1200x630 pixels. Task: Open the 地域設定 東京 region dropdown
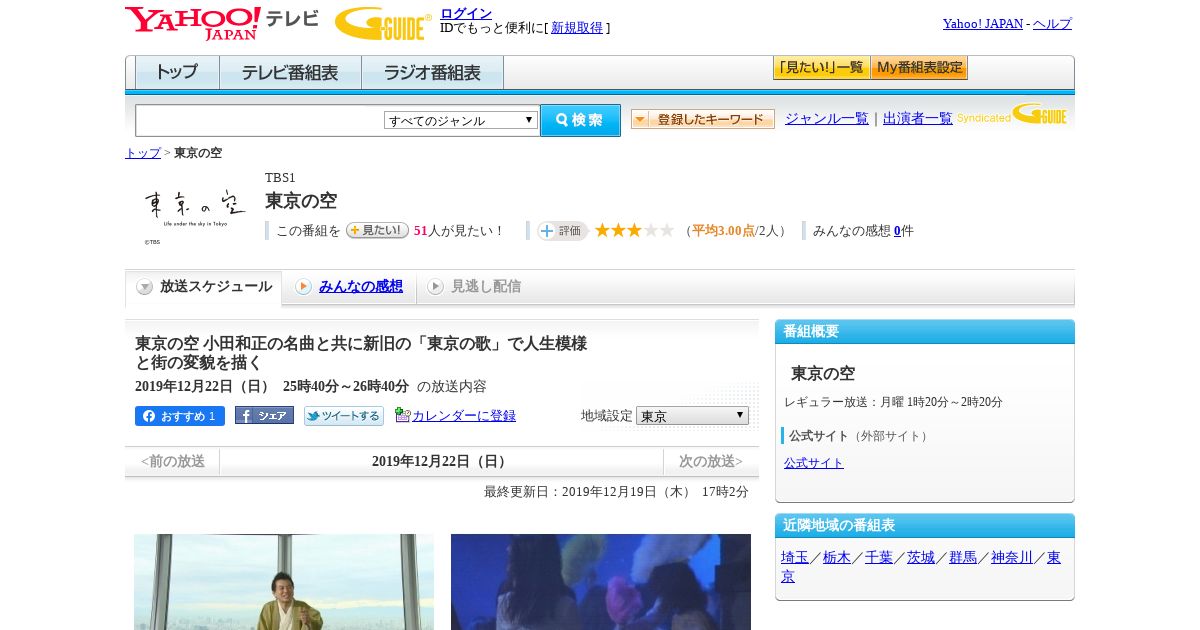692,415
